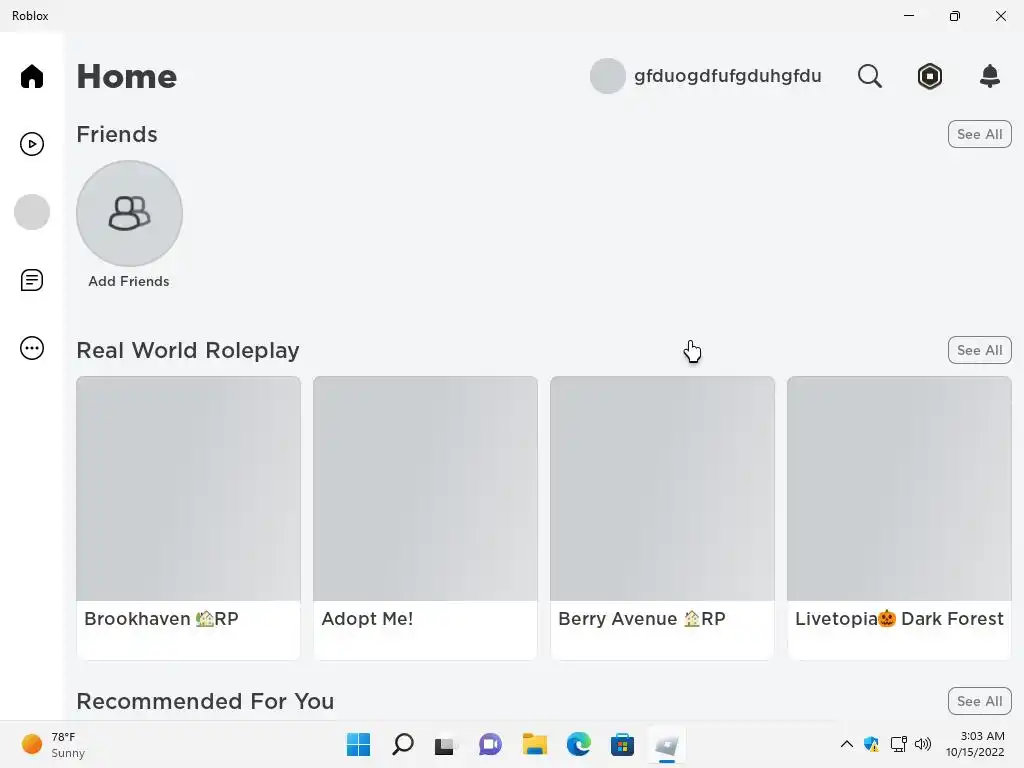This screenshot has width=1024, height=768.
Task: Select the Adopt Me! title text
Action: (x=367, y=618)
